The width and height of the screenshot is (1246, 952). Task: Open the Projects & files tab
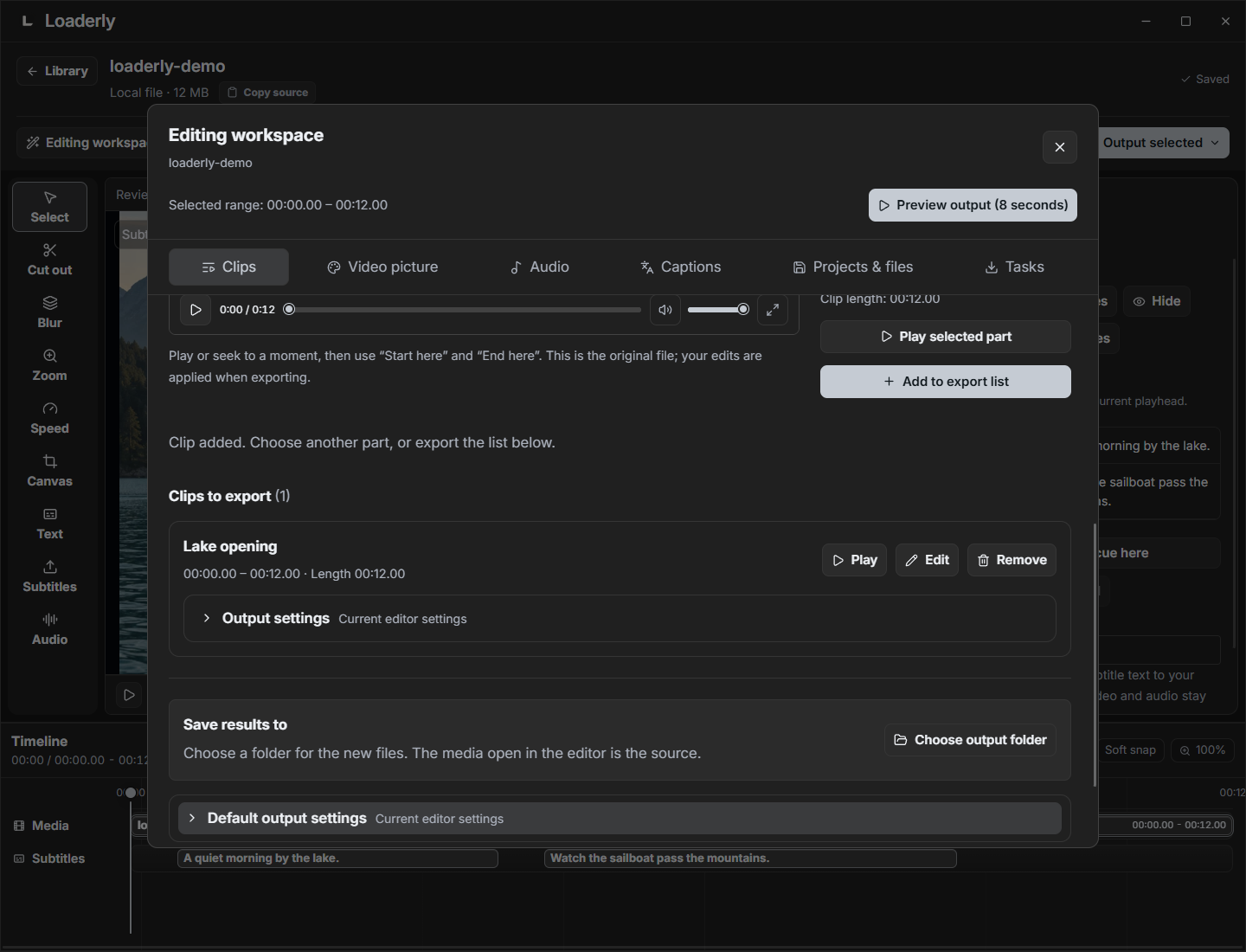(x=852, y=267)
